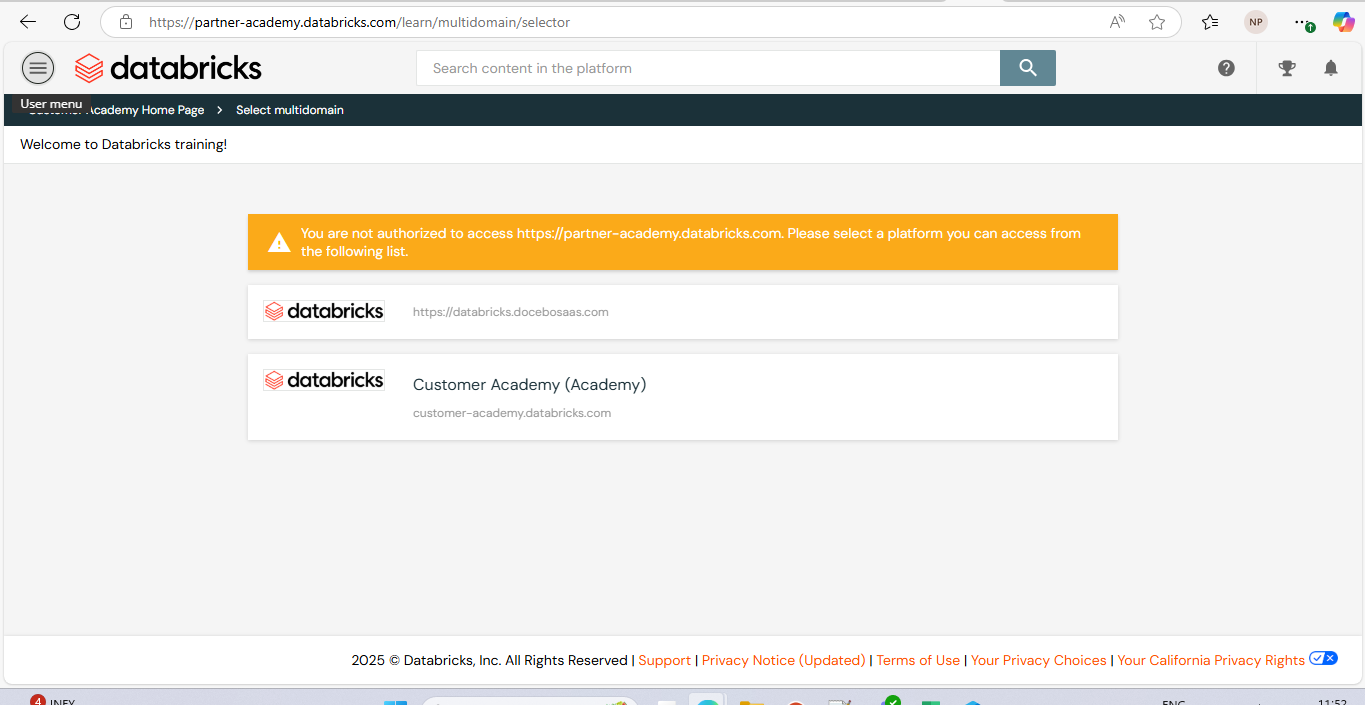Click the Your Privacy Choices opt-out toggle graphic
Image resolution: width=1365 pixels, height=705 pixels.
pyautogui.click(x=1323, y=658)
